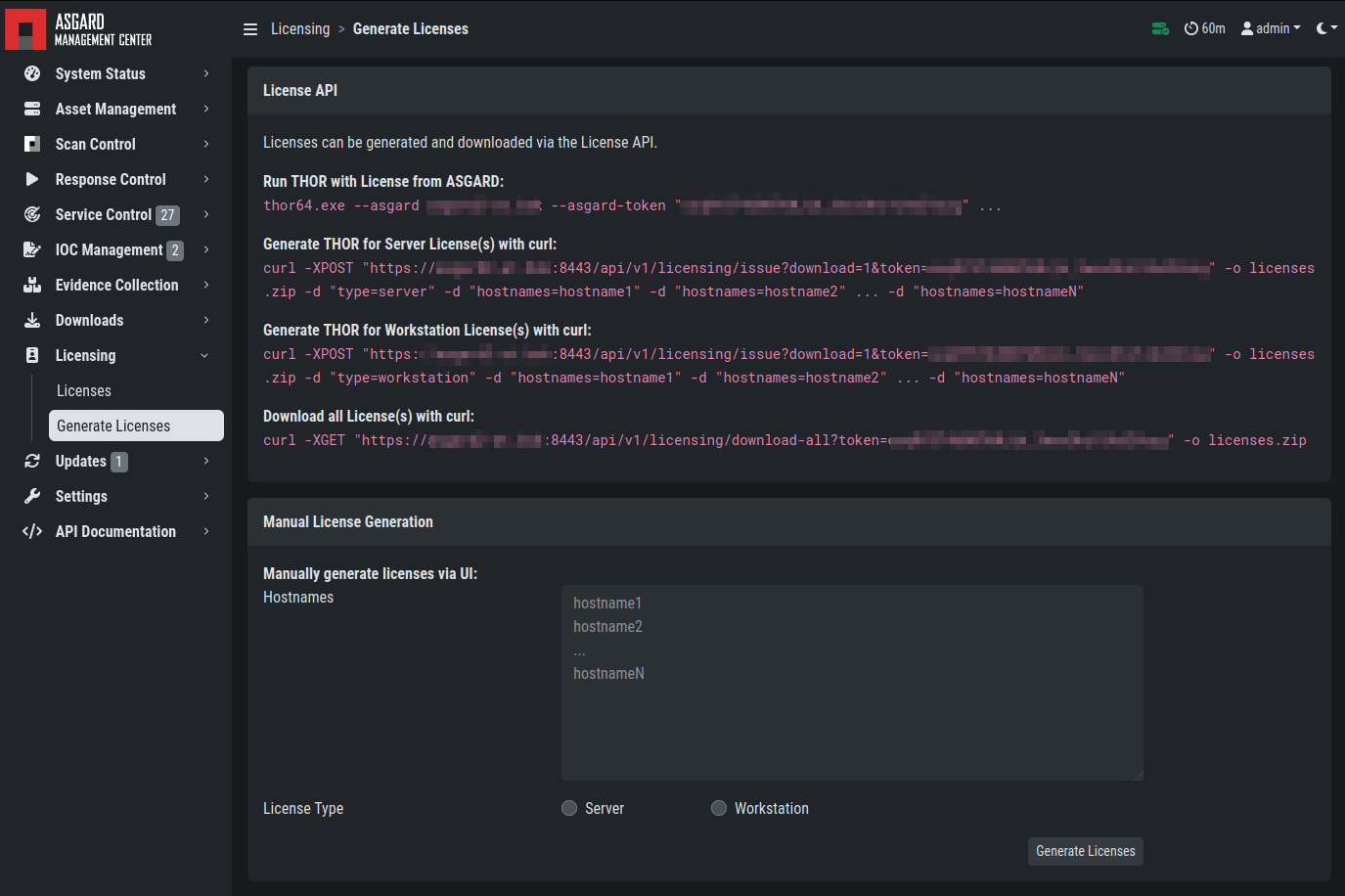Toggle the hamburger sidebar menu

coord(250,29)
